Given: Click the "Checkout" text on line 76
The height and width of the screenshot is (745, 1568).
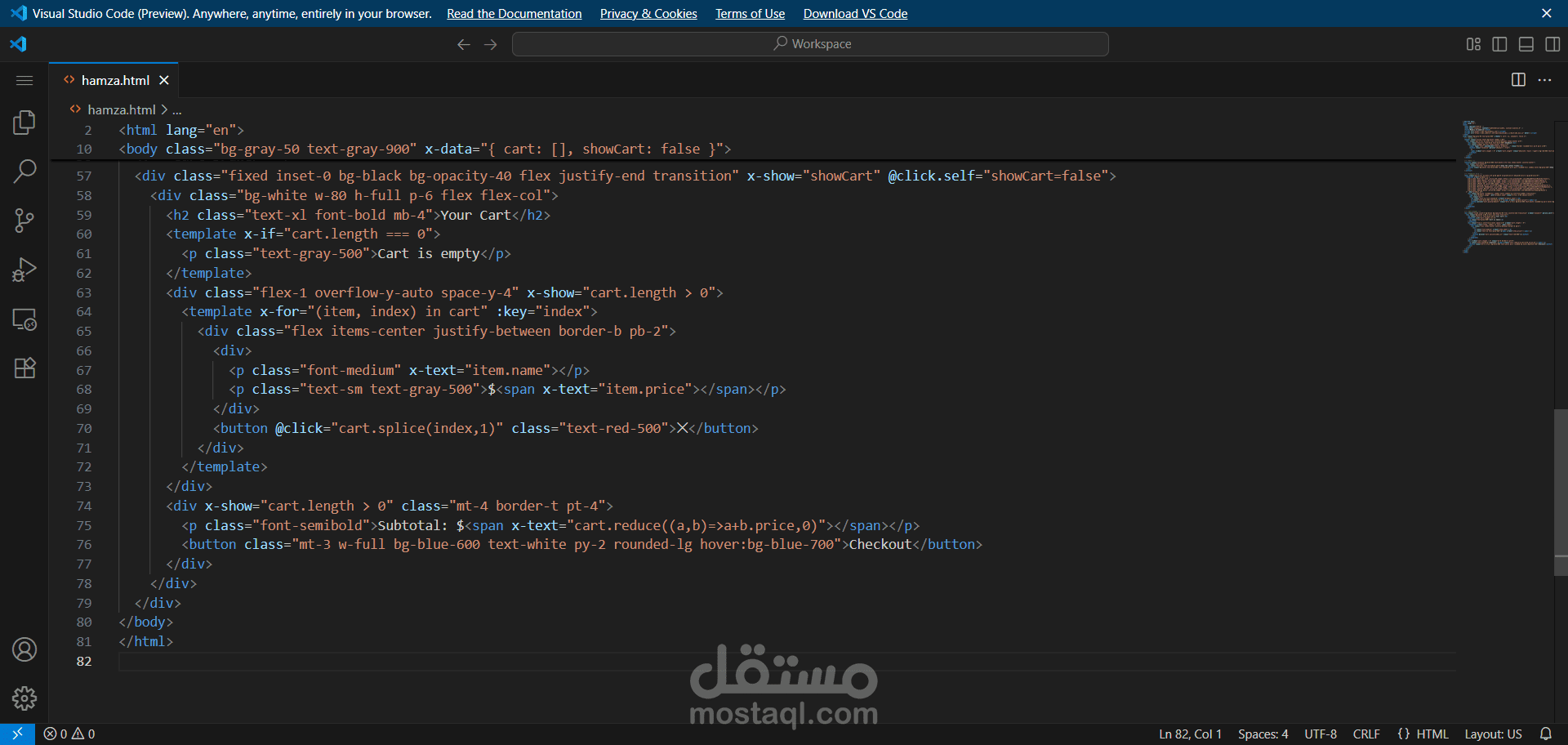Looking at the screenshot, I should [x=880, y=545].
